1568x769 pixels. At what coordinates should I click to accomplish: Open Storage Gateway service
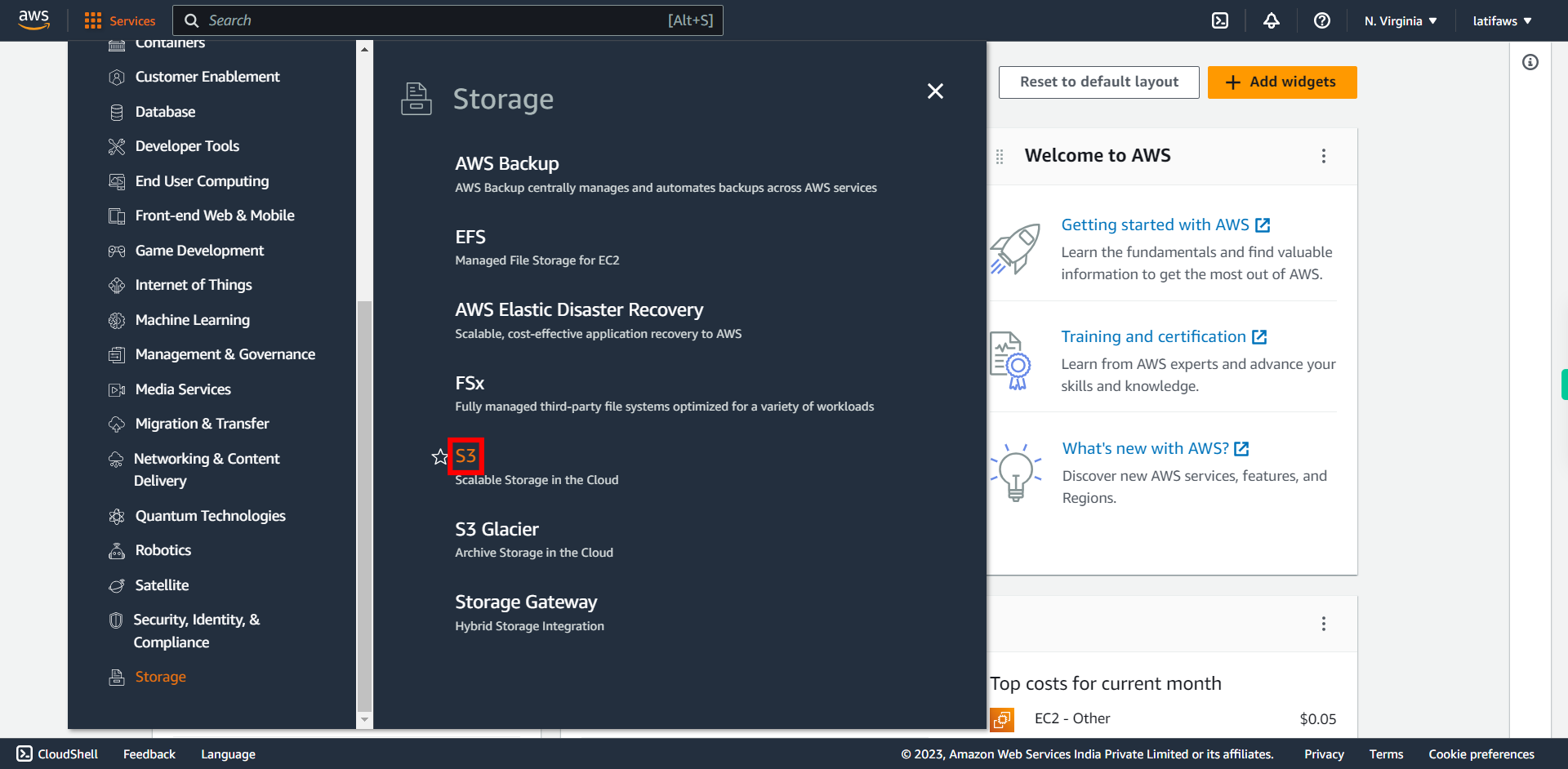tap(526, 602)
